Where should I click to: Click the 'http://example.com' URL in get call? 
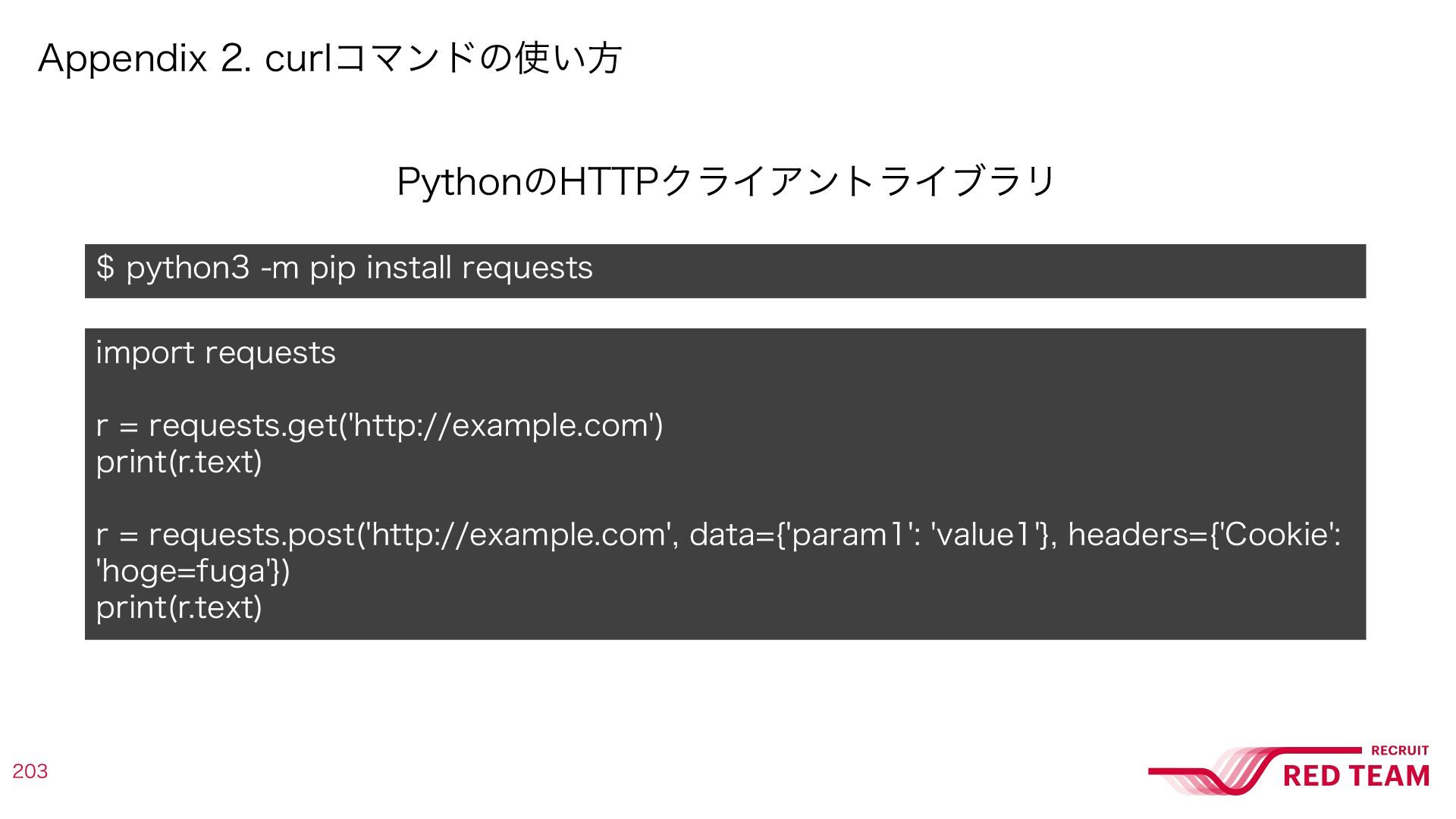[501, 425]
